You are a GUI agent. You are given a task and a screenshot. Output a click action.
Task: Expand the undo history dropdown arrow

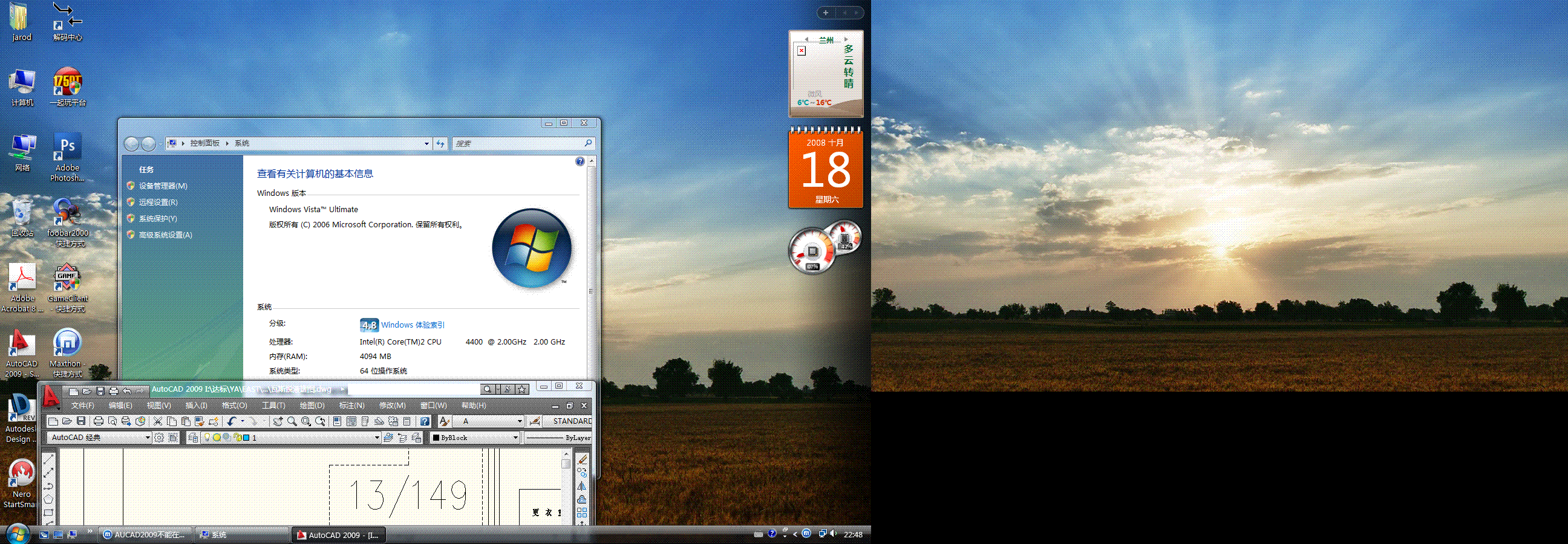(x=242, y=421)
